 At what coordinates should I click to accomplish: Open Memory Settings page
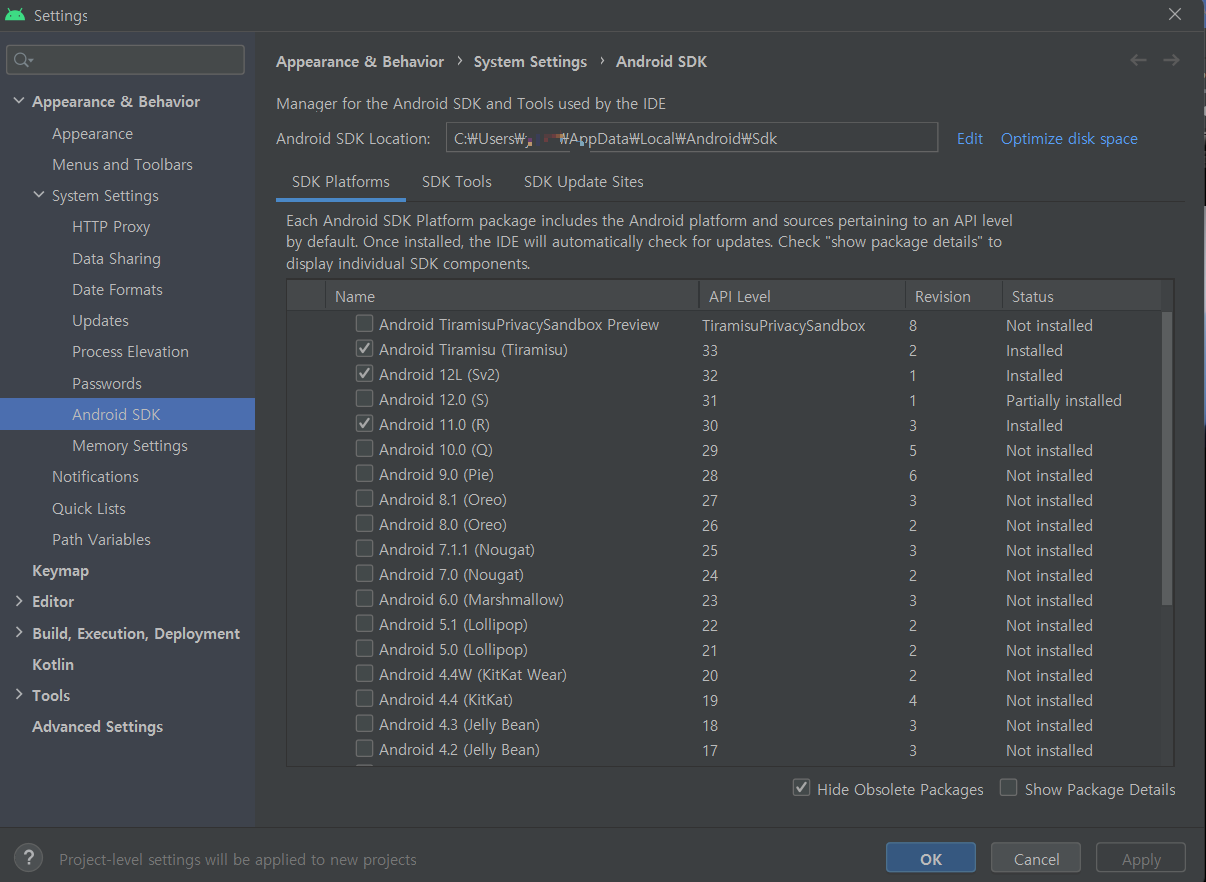[x=130, y=446]
